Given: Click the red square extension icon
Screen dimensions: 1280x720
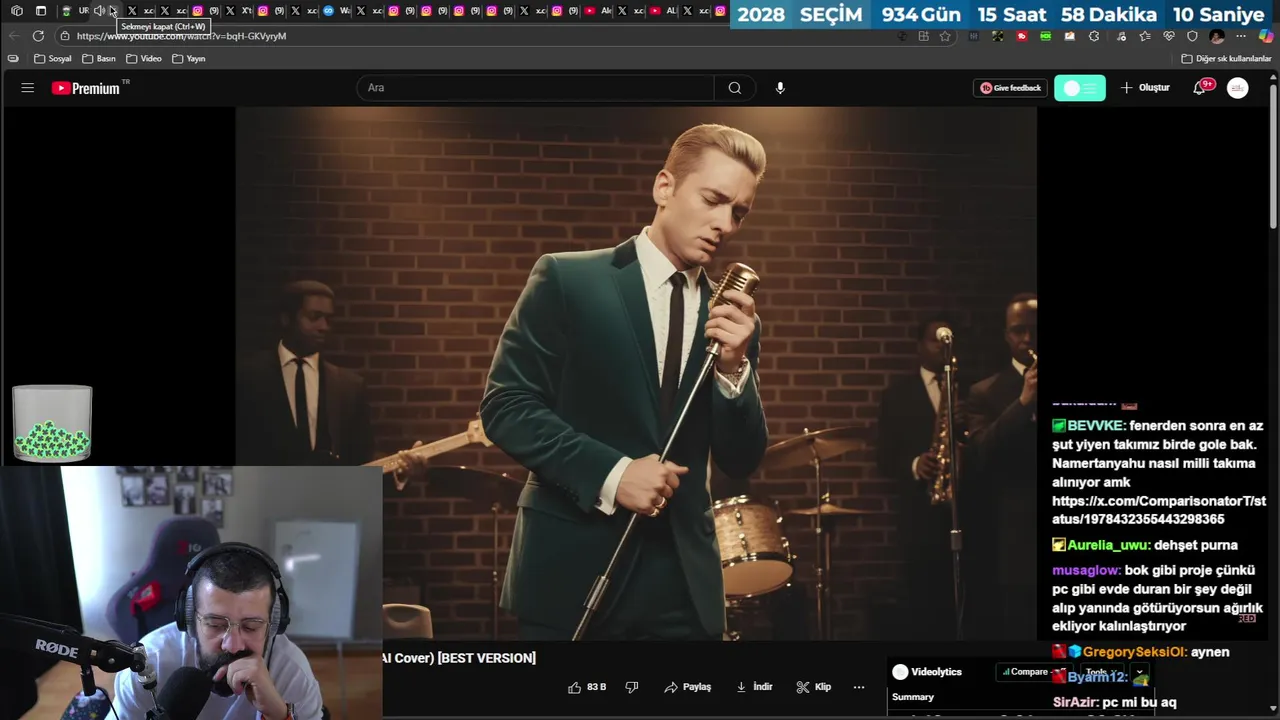Looking at the screenshot, I should point(1022,36).
